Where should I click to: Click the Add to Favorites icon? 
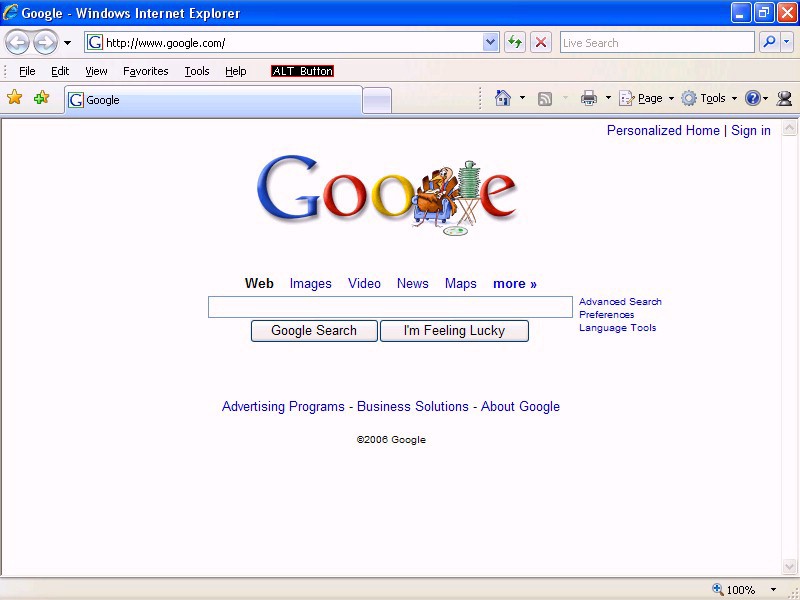point(41,97)
